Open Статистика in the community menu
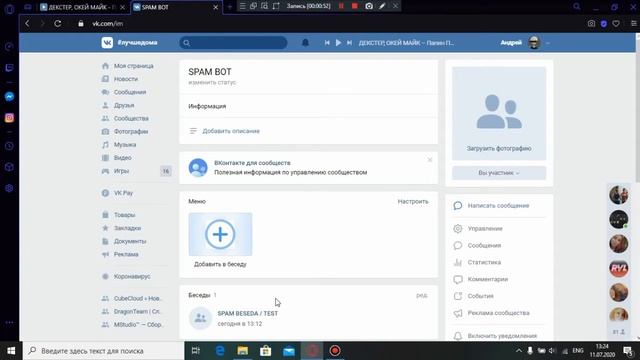 484,262
